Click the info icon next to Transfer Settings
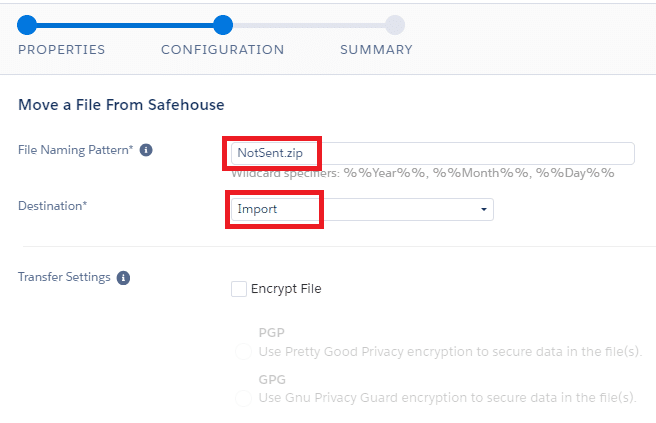Viewport: 656px width, 423px height. point(123,277)
